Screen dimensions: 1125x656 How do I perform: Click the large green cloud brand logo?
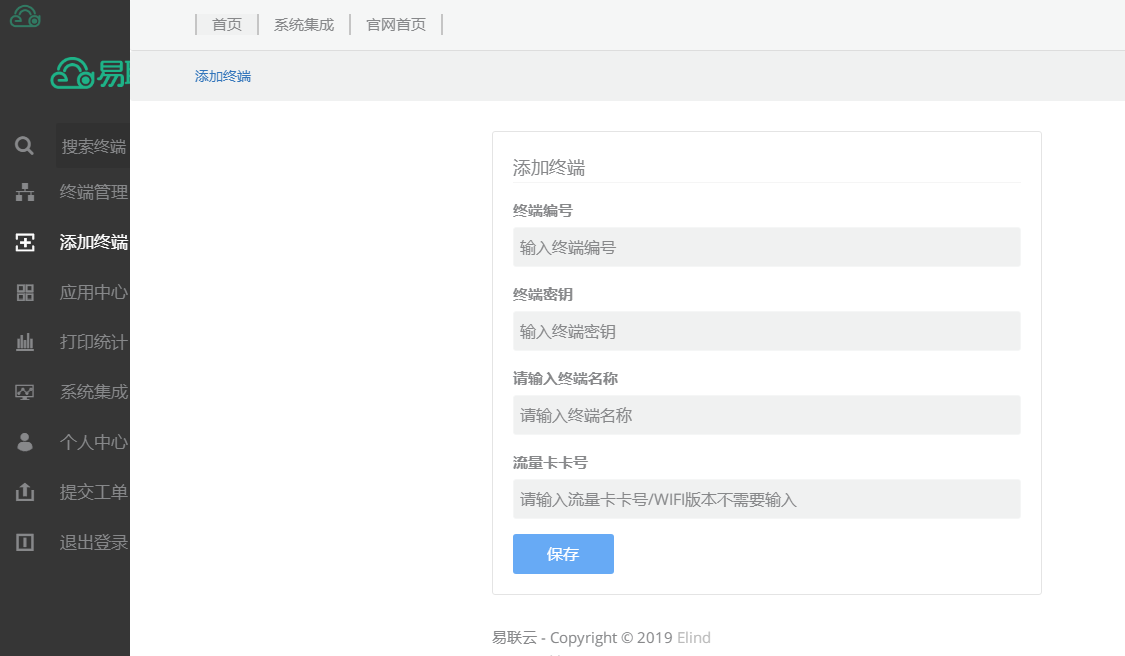click(90, 73)
